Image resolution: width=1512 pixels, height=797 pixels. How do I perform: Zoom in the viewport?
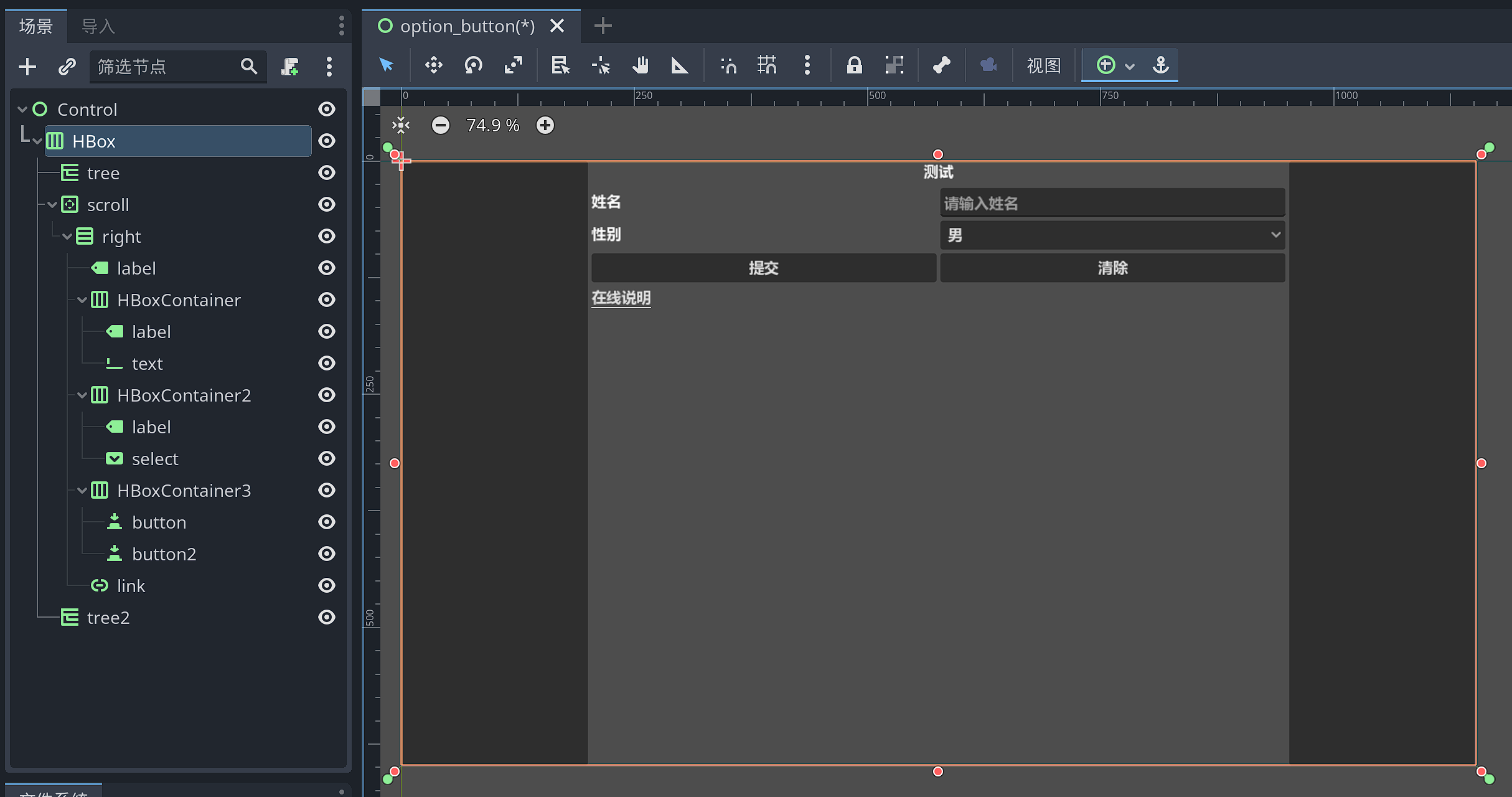pyautogui.click(x=545, y=125)
